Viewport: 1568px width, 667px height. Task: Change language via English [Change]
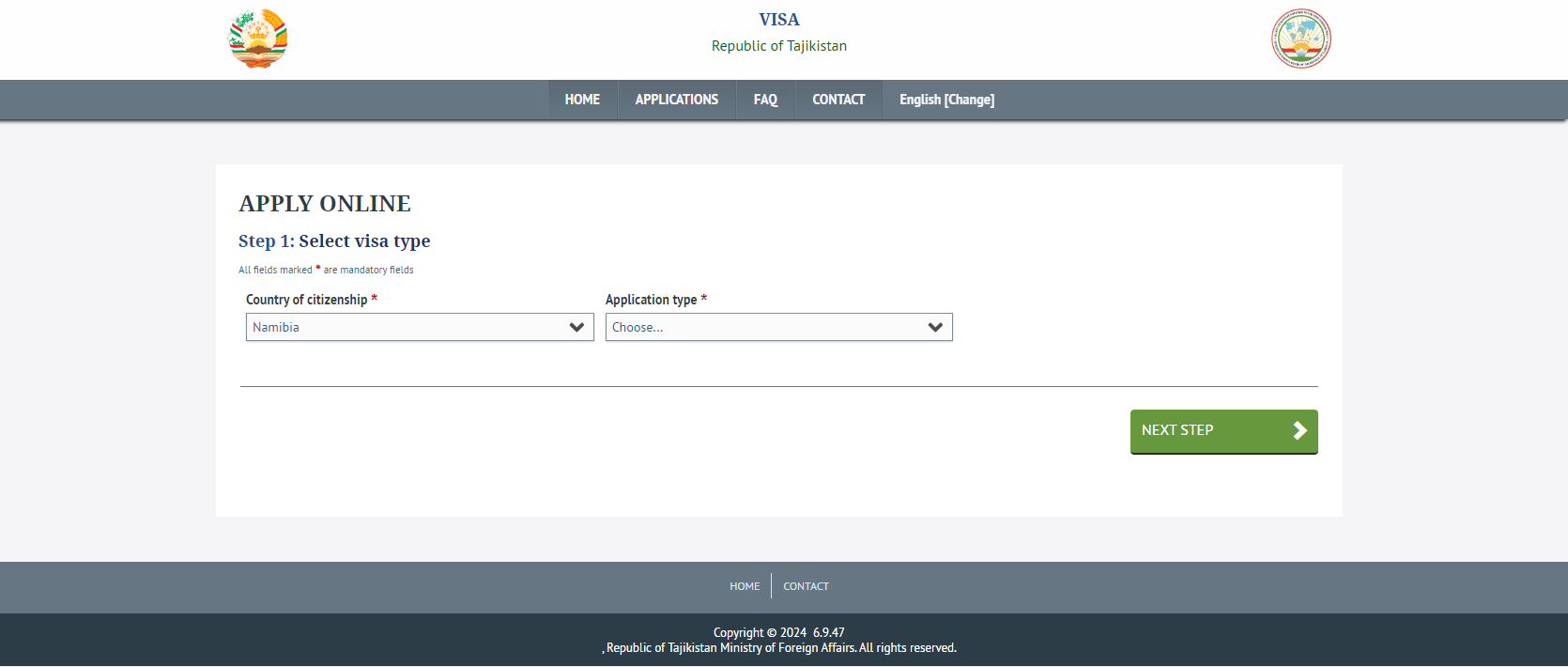tap(946, 100)
